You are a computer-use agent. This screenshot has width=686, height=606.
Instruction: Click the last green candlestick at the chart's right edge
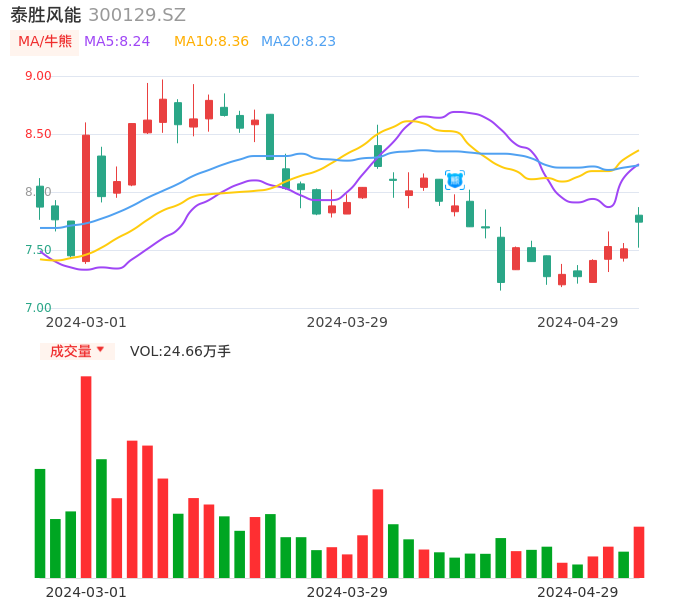point(639,218)
